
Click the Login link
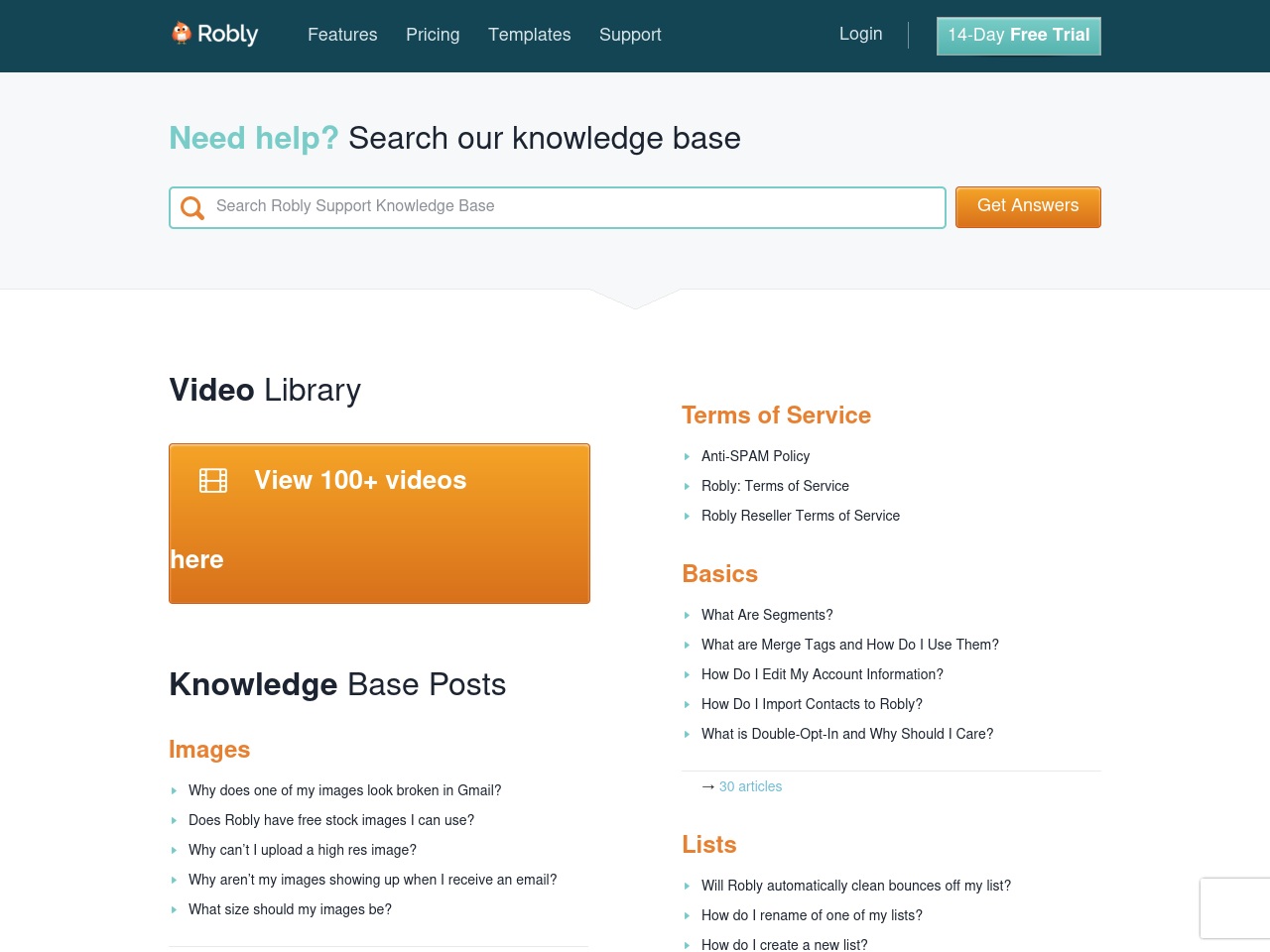[x=861, y=34]
